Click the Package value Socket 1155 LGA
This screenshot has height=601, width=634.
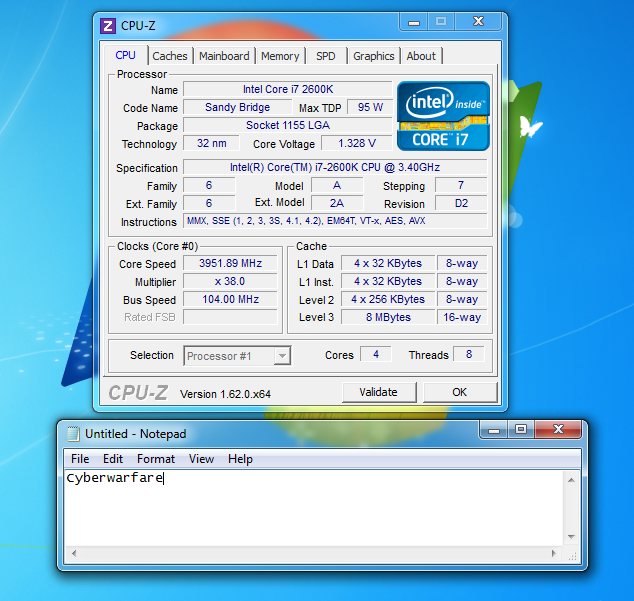pyautogui.click(x=287, y=125)
